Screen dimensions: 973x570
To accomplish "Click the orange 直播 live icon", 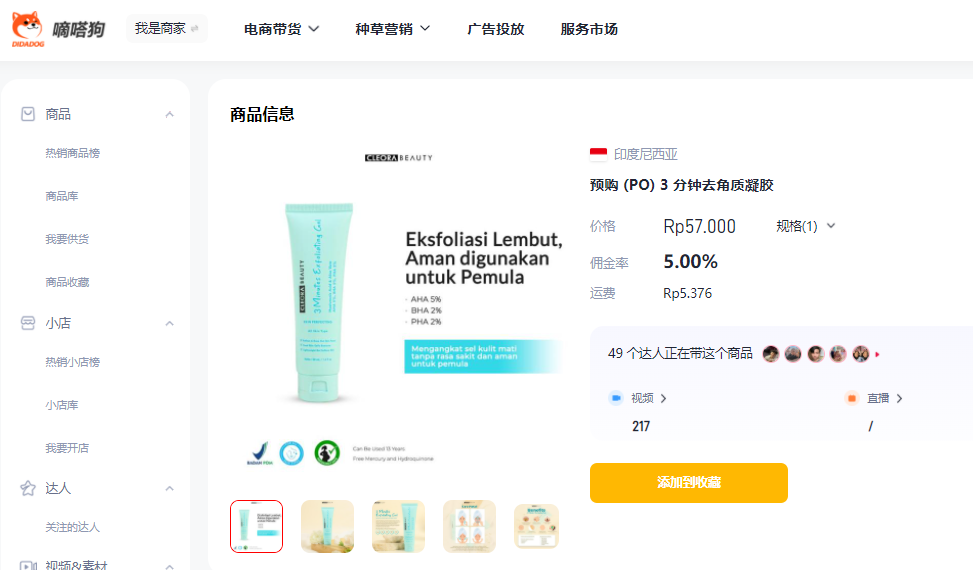I will 852,398.
